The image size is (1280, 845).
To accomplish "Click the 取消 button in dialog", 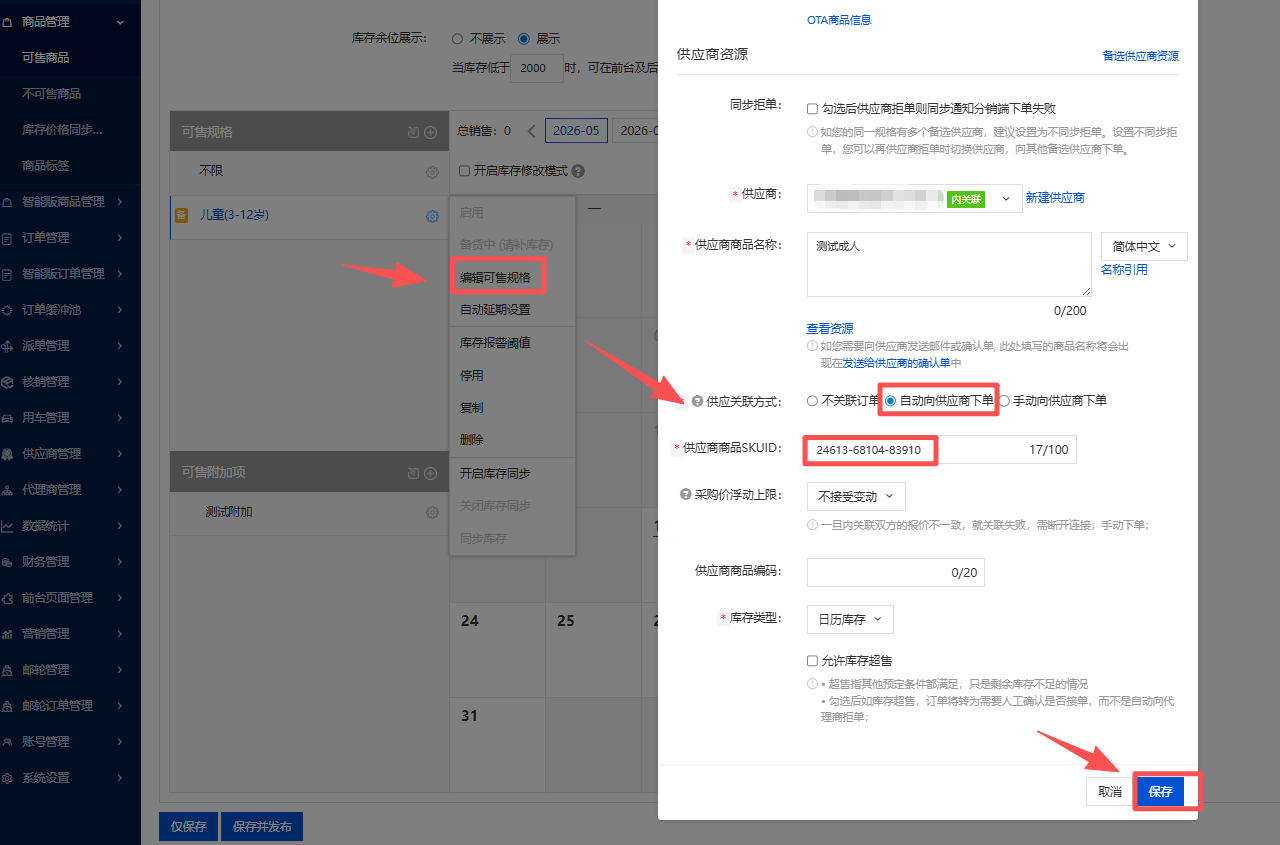I will point(1109,791).
